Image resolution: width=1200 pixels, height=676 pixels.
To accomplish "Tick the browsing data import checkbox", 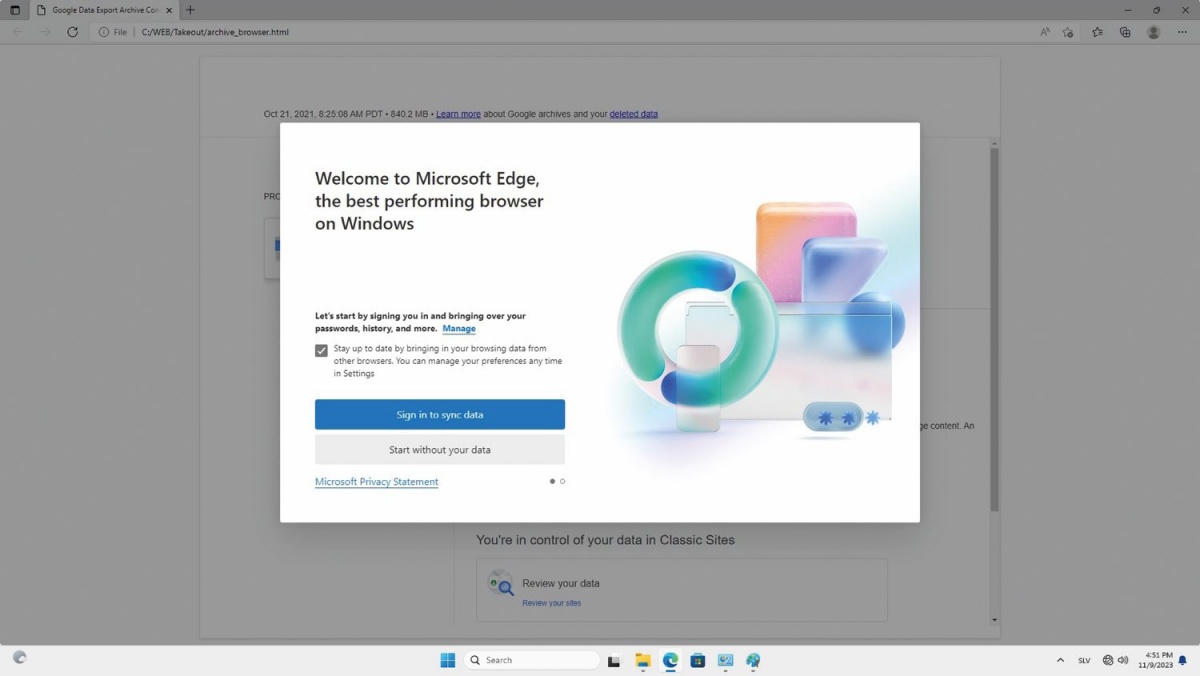I will (x=321, y=351).
